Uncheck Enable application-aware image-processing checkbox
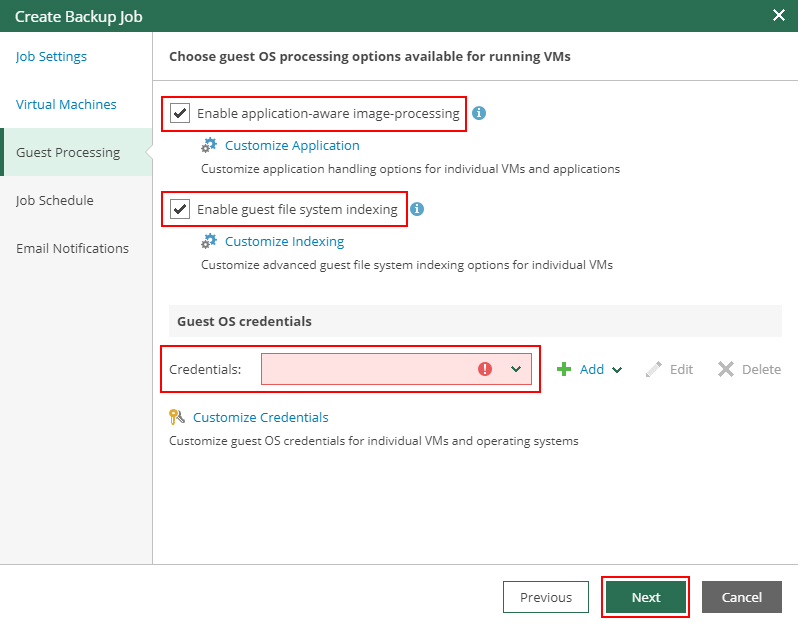800x624 pixels. 180,113
